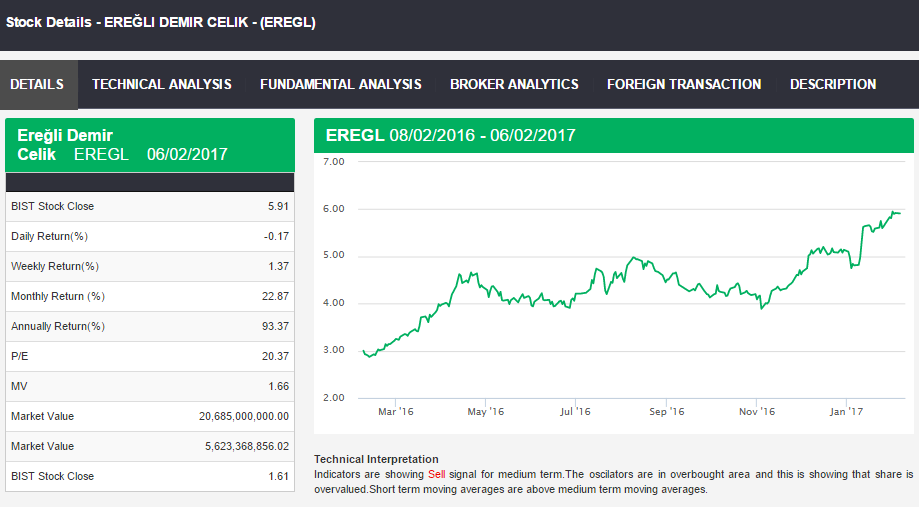Click the Nov '16 x-axis label
Screen dimensions: 919x507
(757, 411)
